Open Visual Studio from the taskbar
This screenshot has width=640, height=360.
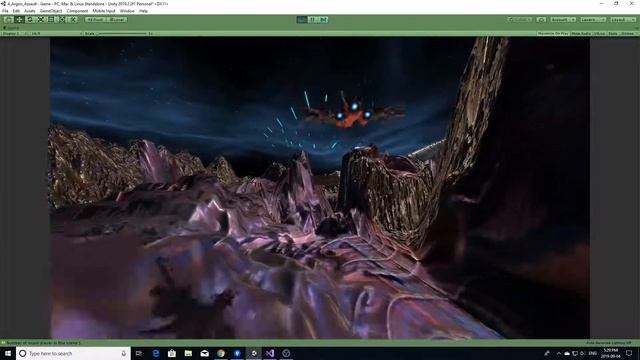click(x=270, y=353)
